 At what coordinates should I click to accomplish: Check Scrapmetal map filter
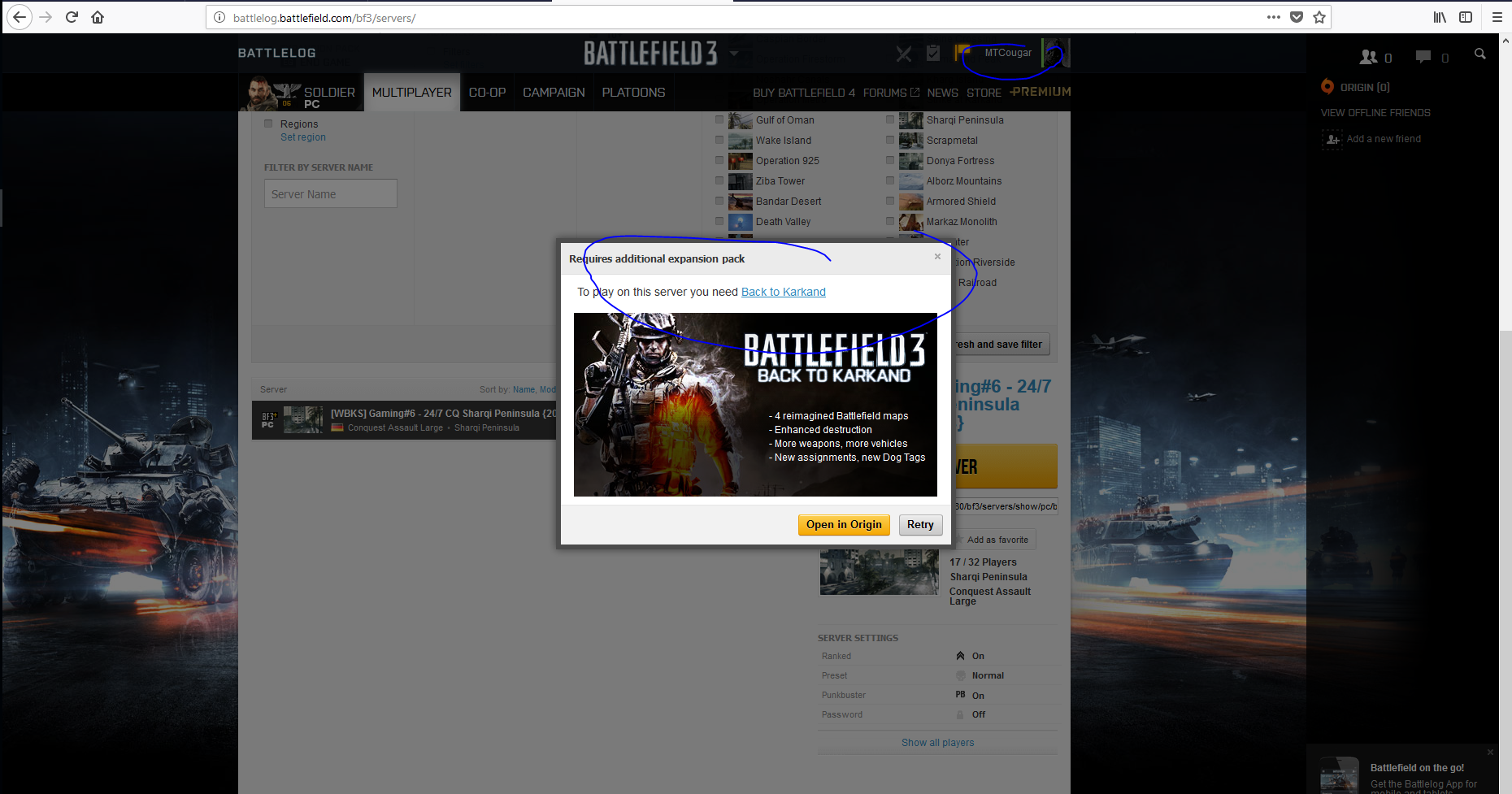pos(890,140)
